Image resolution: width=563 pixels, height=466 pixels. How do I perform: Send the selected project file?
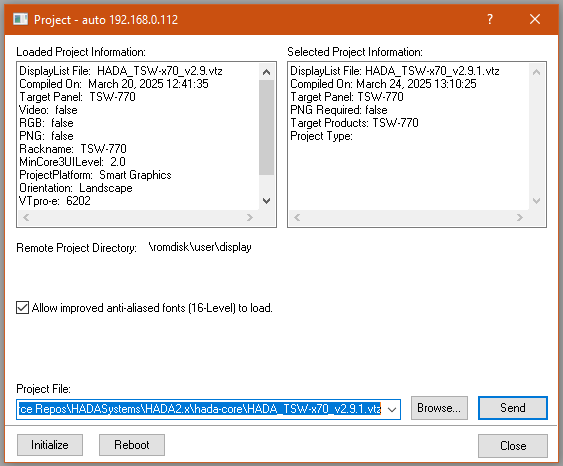click(x=513, y=408)
